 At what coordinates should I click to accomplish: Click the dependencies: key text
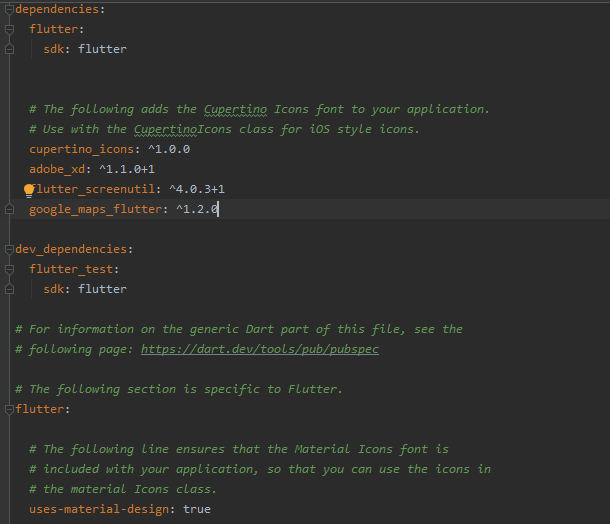[60, 9]
